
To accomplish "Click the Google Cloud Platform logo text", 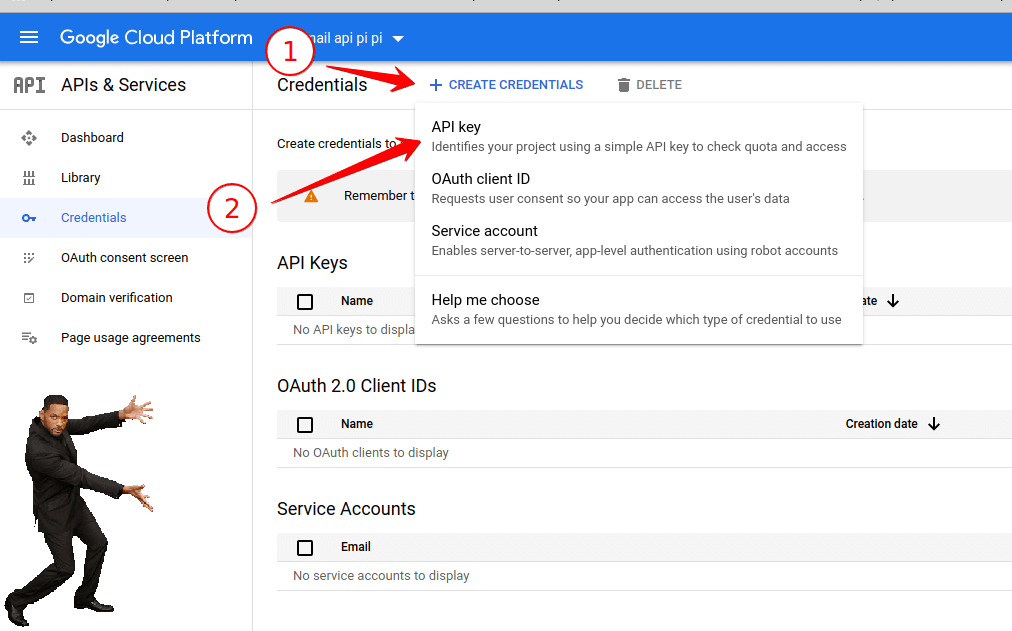I will pyautogui.click(x=156, y=37).
